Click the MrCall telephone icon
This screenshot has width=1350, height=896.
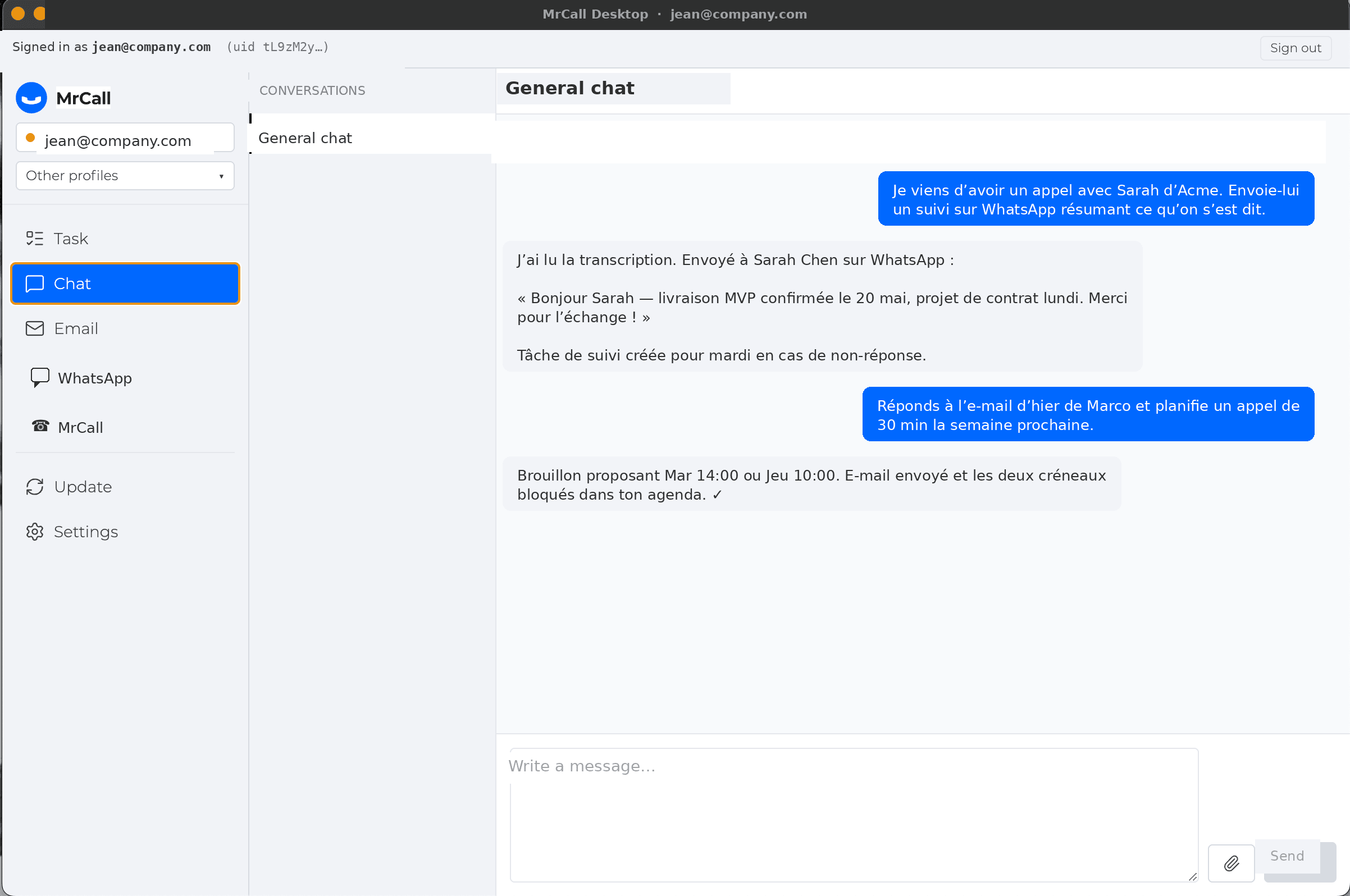pos(40,426)
